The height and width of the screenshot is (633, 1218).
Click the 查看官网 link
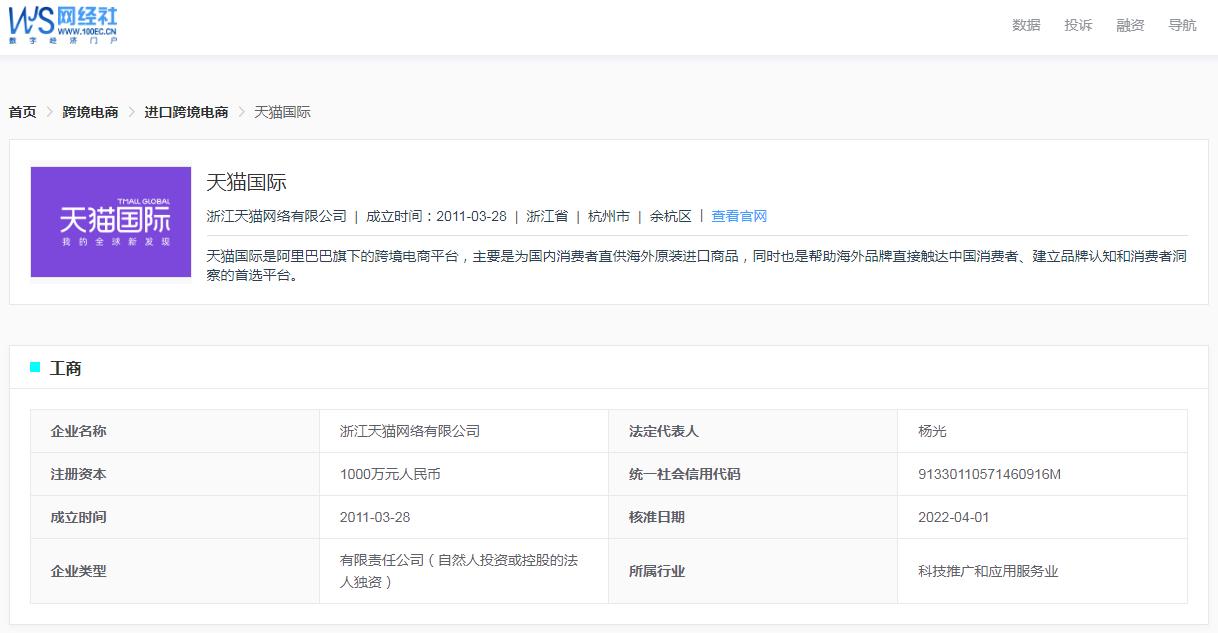(x=739, y=215)
